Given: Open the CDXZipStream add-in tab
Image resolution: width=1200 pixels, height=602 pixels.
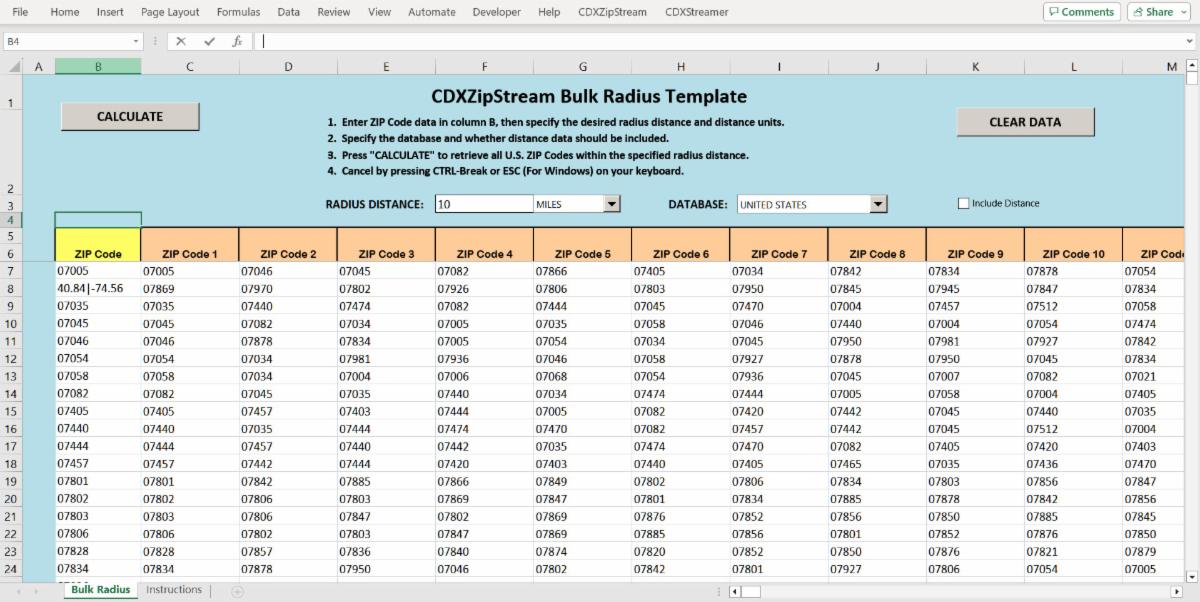Looking at the screenshot, I should point(613,12).
